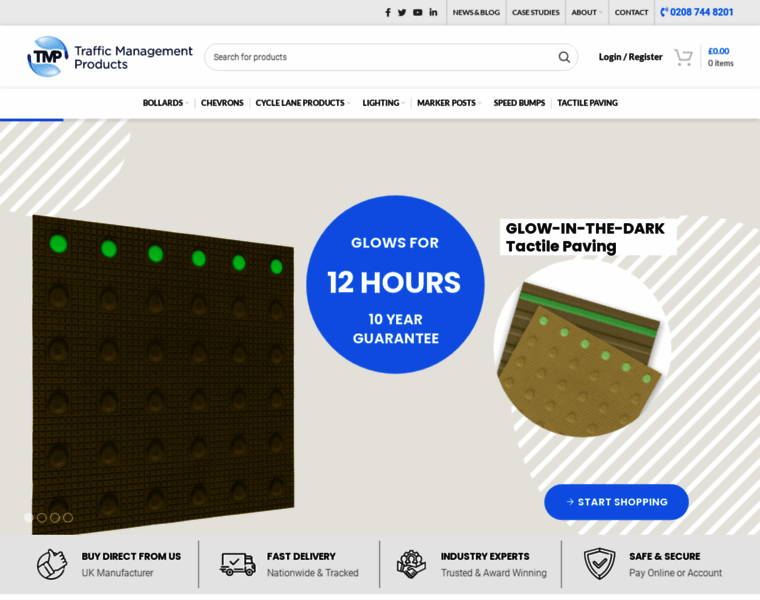Click the Traffic Management Products name
Viewport: 760px width, 600px height.
(x=133, y=57)
